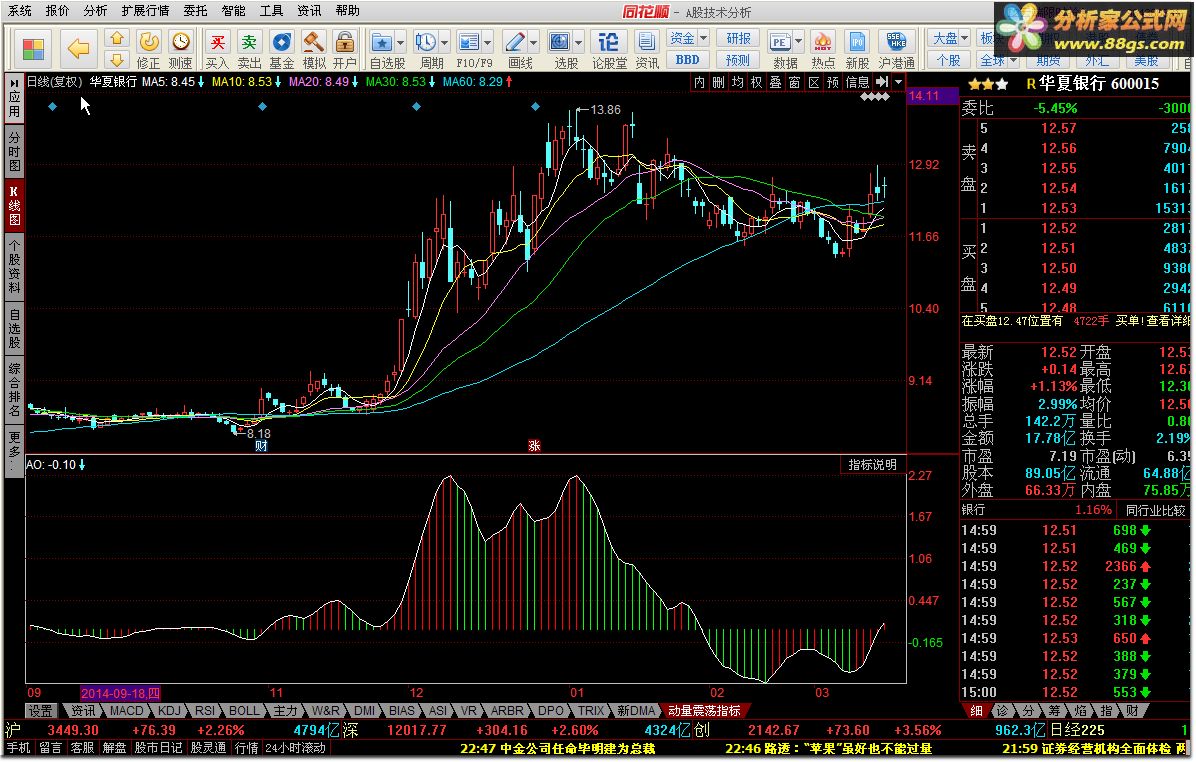Click the BBD button
1196x762 pixels.
coord(687,59)
